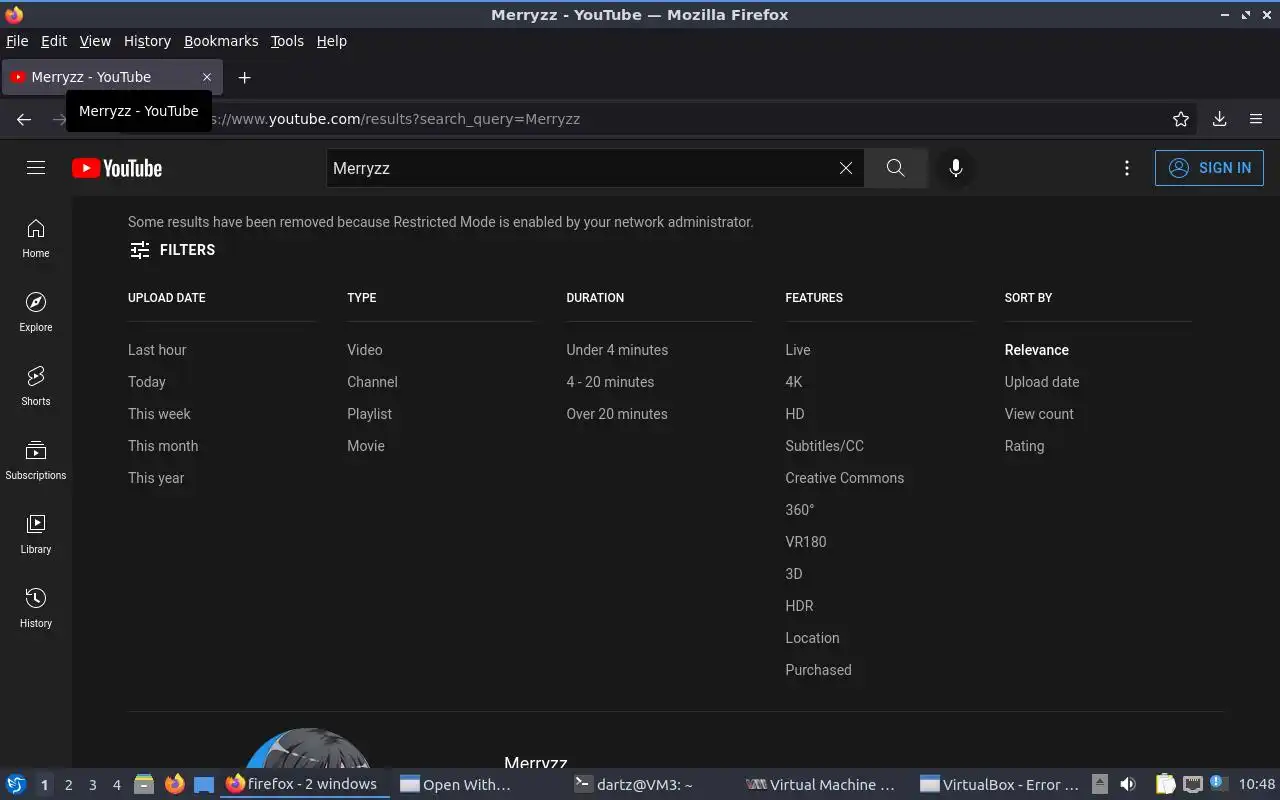Sort results by Upload date
Screen dimensions: 1280x800
click(x=1042, y=382)
